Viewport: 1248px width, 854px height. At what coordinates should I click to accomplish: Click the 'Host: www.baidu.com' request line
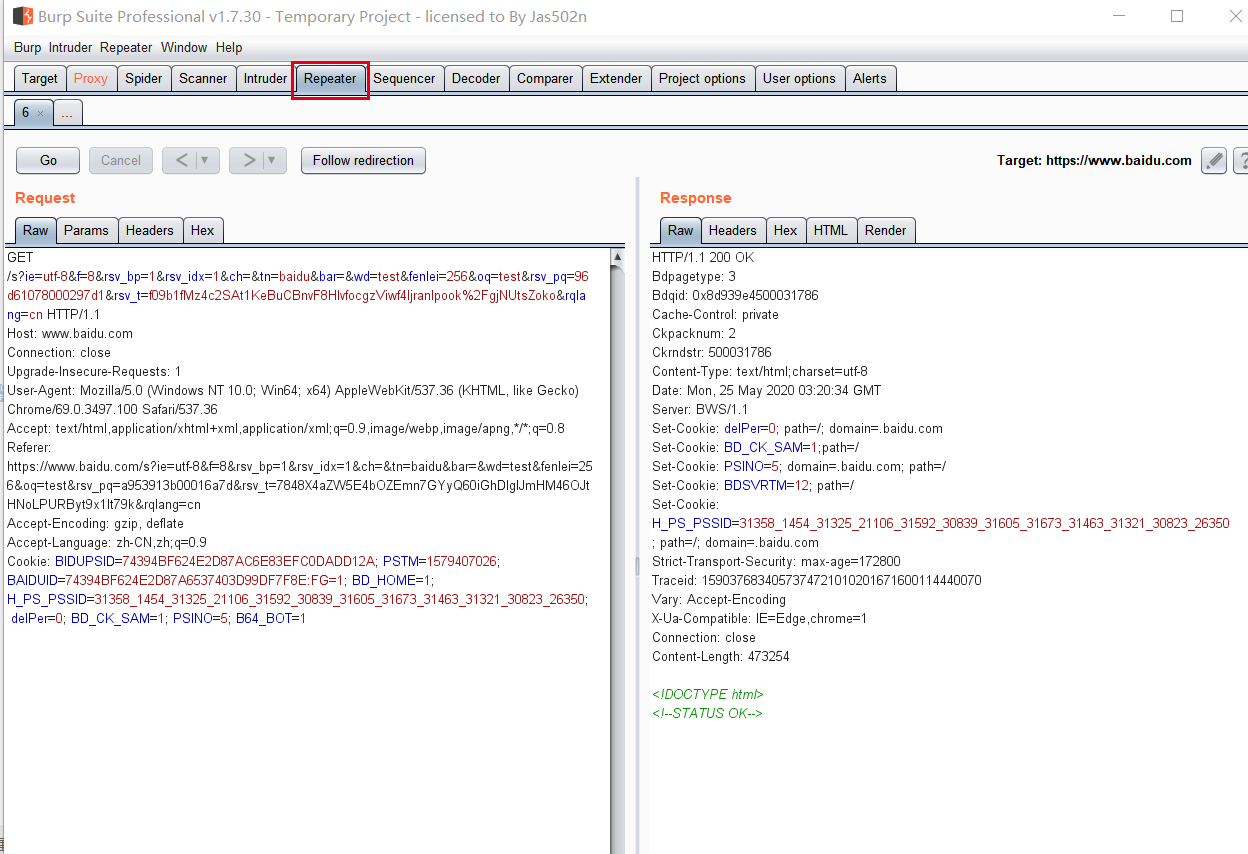pos(70,333)
